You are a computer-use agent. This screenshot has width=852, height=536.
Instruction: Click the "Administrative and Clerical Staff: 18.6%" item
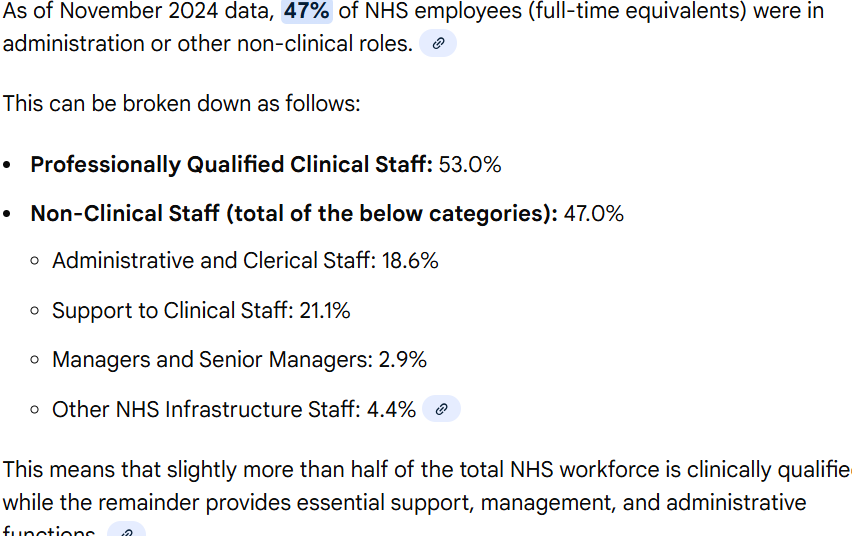click(x=245, y=261)
